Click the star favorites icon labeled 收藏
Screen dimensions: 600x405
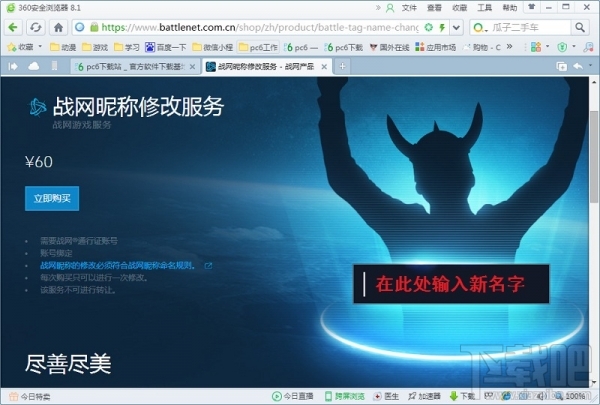(x=20, y=47)
